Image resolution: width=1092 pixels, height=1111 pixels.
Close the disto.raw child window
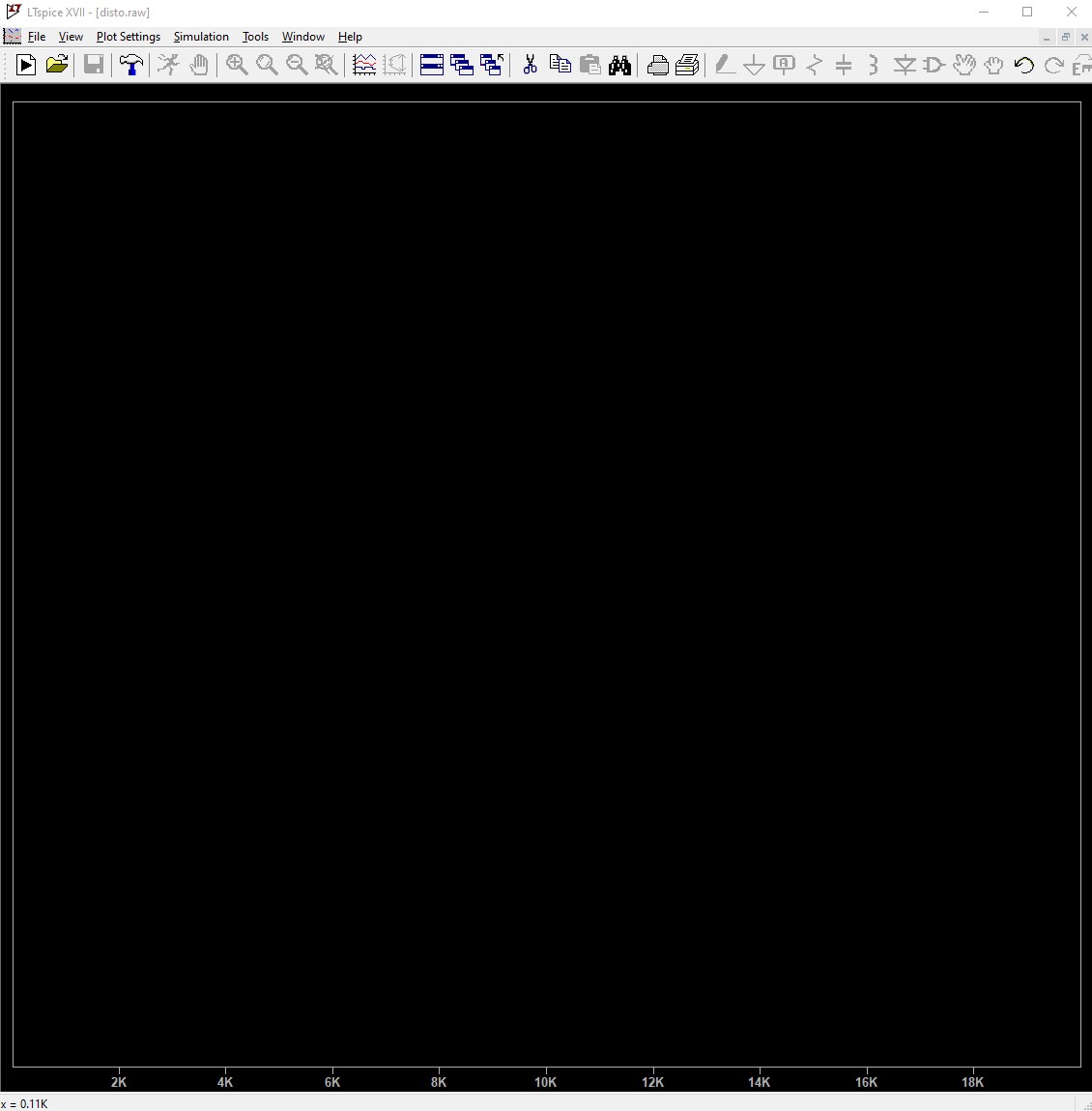[x=1084, y=37]
